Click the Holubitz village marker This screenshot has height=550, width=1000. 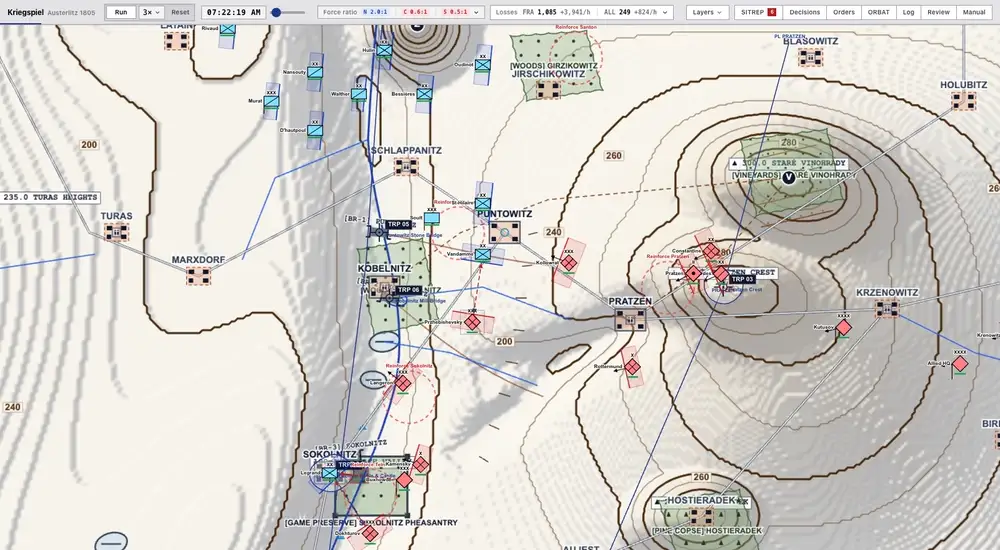[x=964, y=101]
